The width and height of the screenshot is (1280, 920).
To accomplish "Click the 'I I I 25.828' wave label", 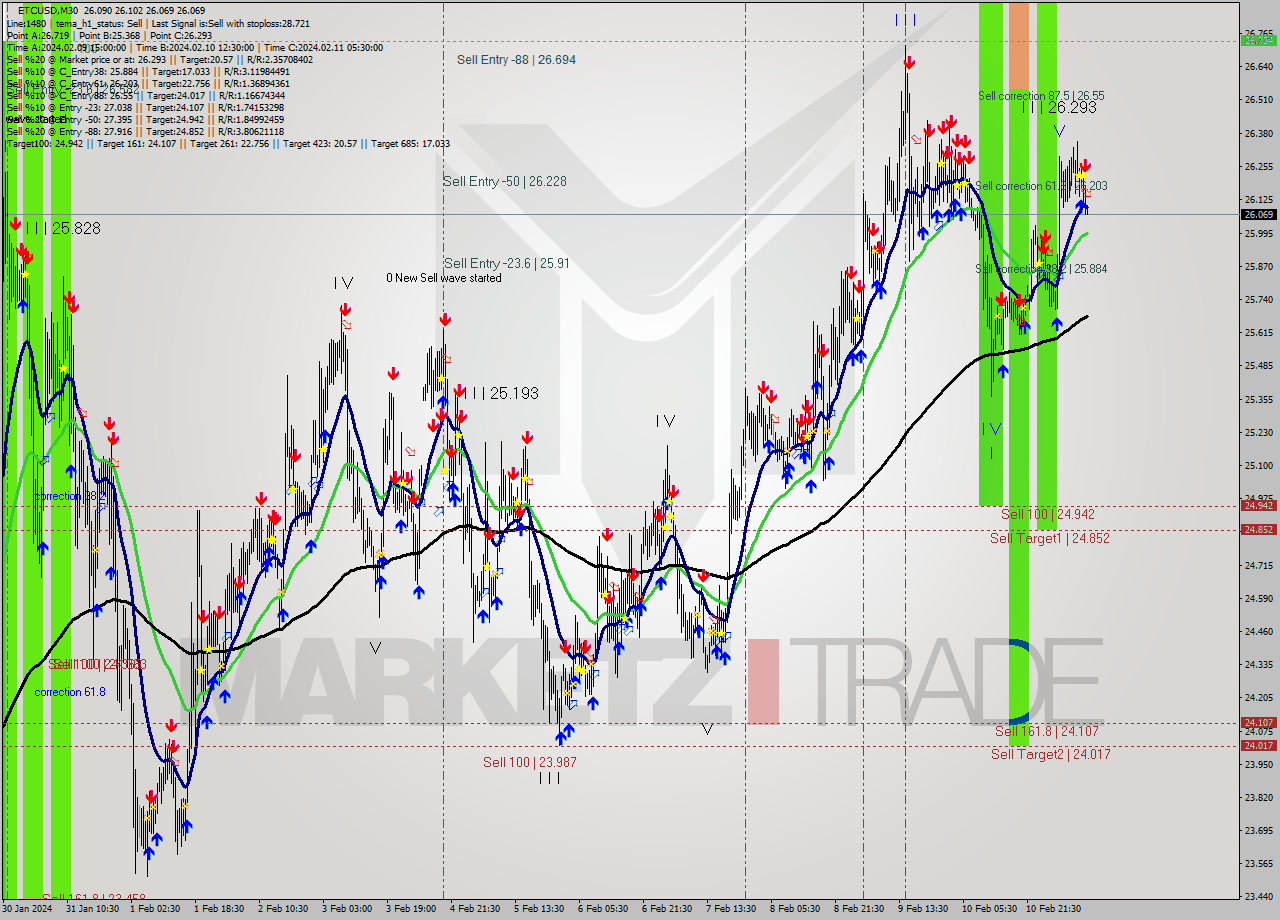I will 62,228.
